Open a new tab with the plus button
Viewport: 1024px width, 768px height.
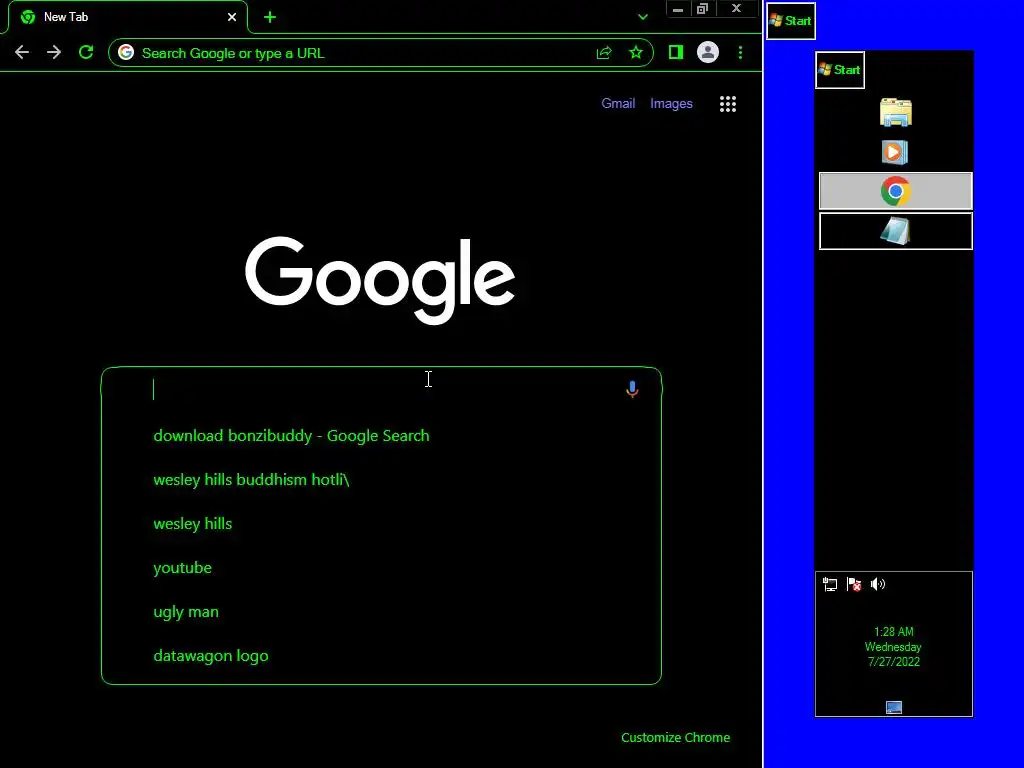click(270, 17)
